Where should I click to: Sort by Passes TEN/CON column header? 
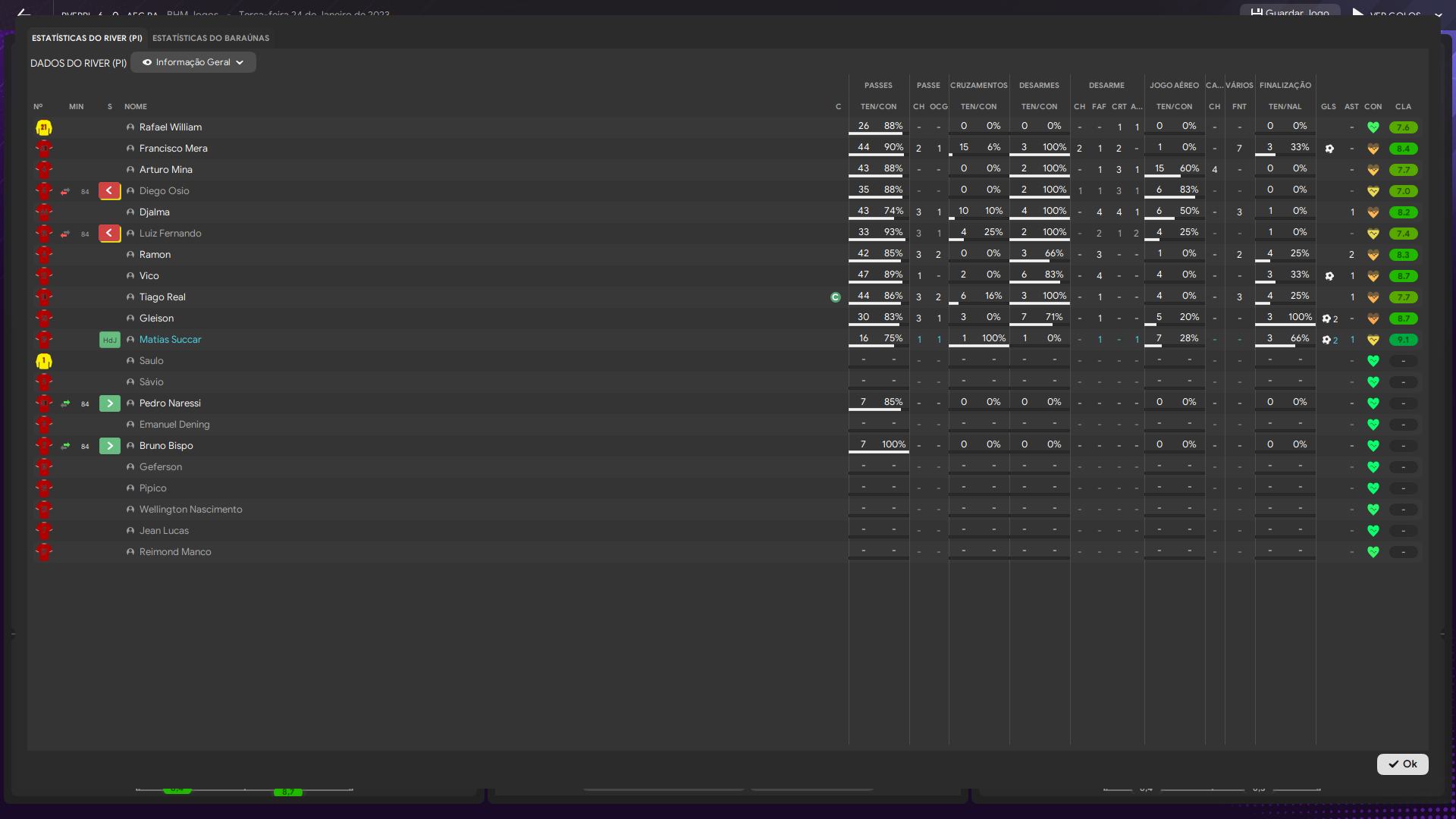878,107
